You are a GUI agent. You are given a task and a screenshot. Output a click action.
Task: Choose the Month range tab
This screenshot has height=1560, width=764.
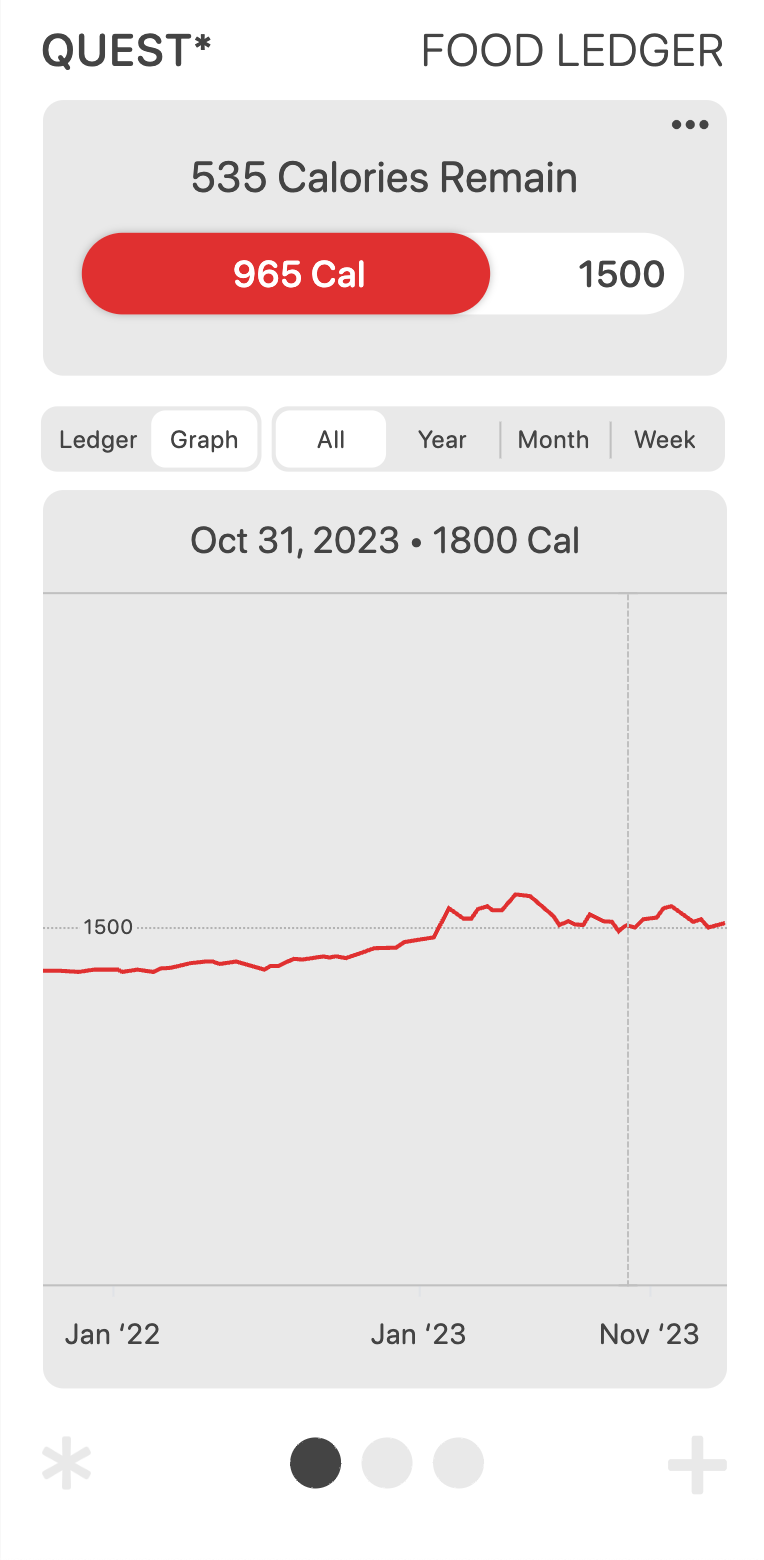click(x=553, y=440)
